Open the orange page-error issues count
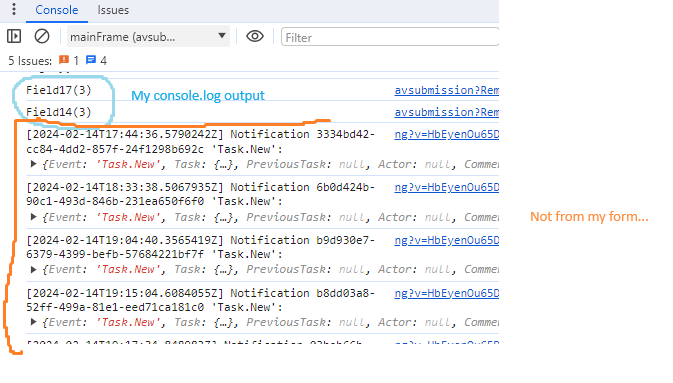The width and height of the screenshot is (673, 383). (x=69, y=61)
